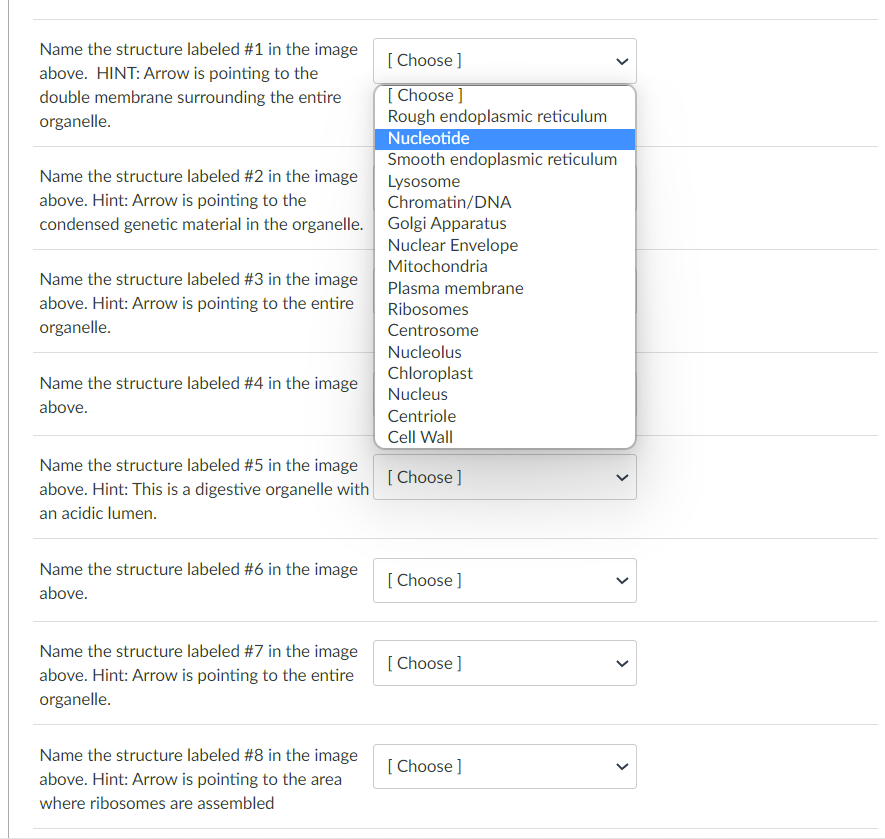Open the structure #8 answer dropdown
Image resolution: width=885 pixels, height=839 pixels.
point(505,766)
